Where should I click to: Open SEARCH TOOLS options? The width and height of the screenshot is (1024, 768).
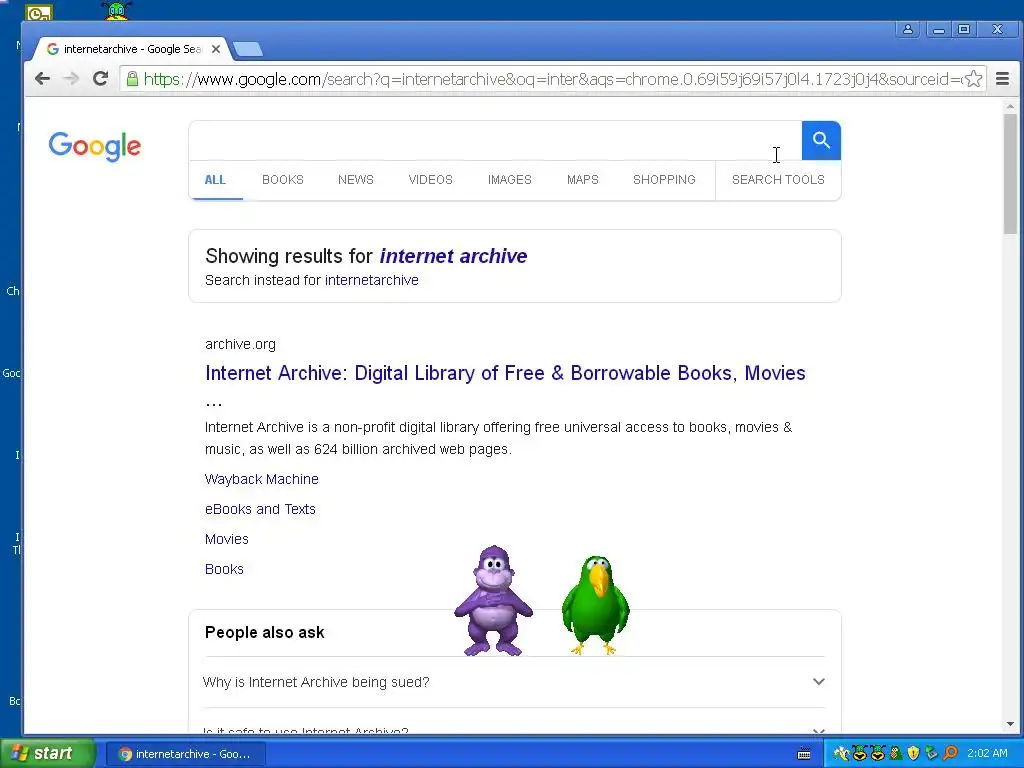point(778,180)
